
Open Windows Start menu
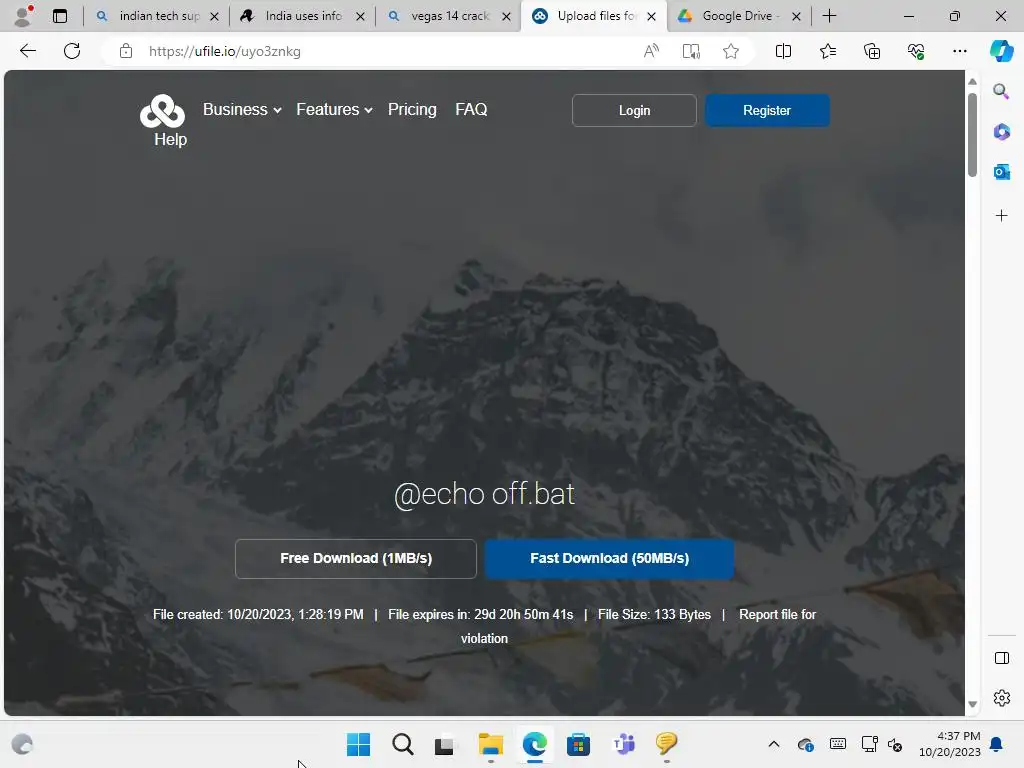(x=359, y=744)
